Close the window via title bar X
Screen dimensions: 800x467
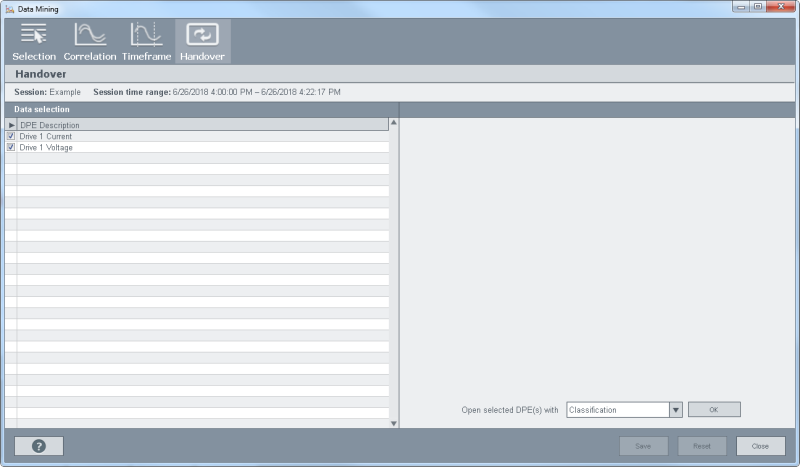pyautogui.click(x=781, y=7)
